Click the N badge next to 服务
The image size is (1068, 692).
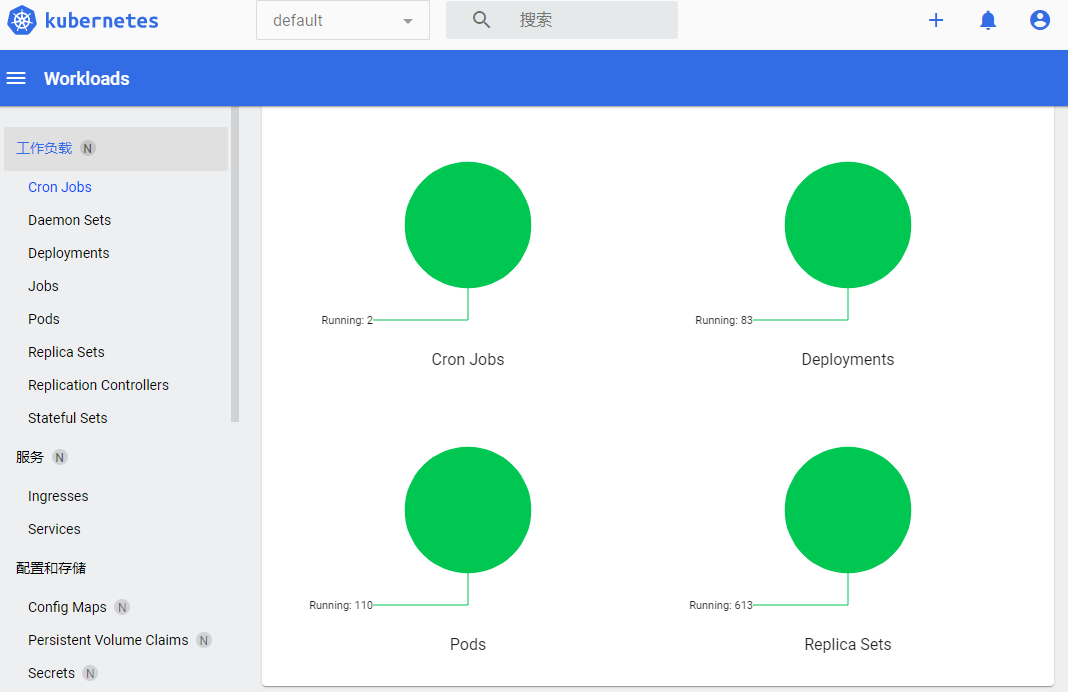(x=60, y=458)
